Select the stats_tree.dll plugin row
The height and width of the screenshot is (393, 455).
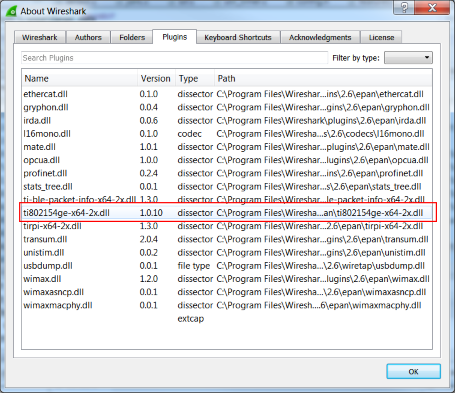[x=227, y=187]
